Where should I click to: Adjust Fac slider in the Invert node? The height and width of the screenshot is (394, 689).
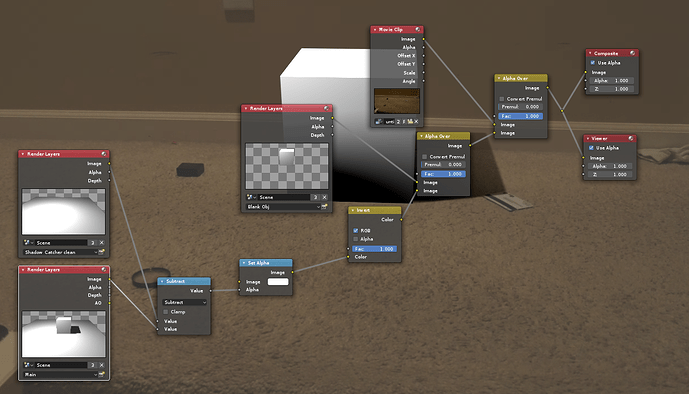tap(375, 249)
